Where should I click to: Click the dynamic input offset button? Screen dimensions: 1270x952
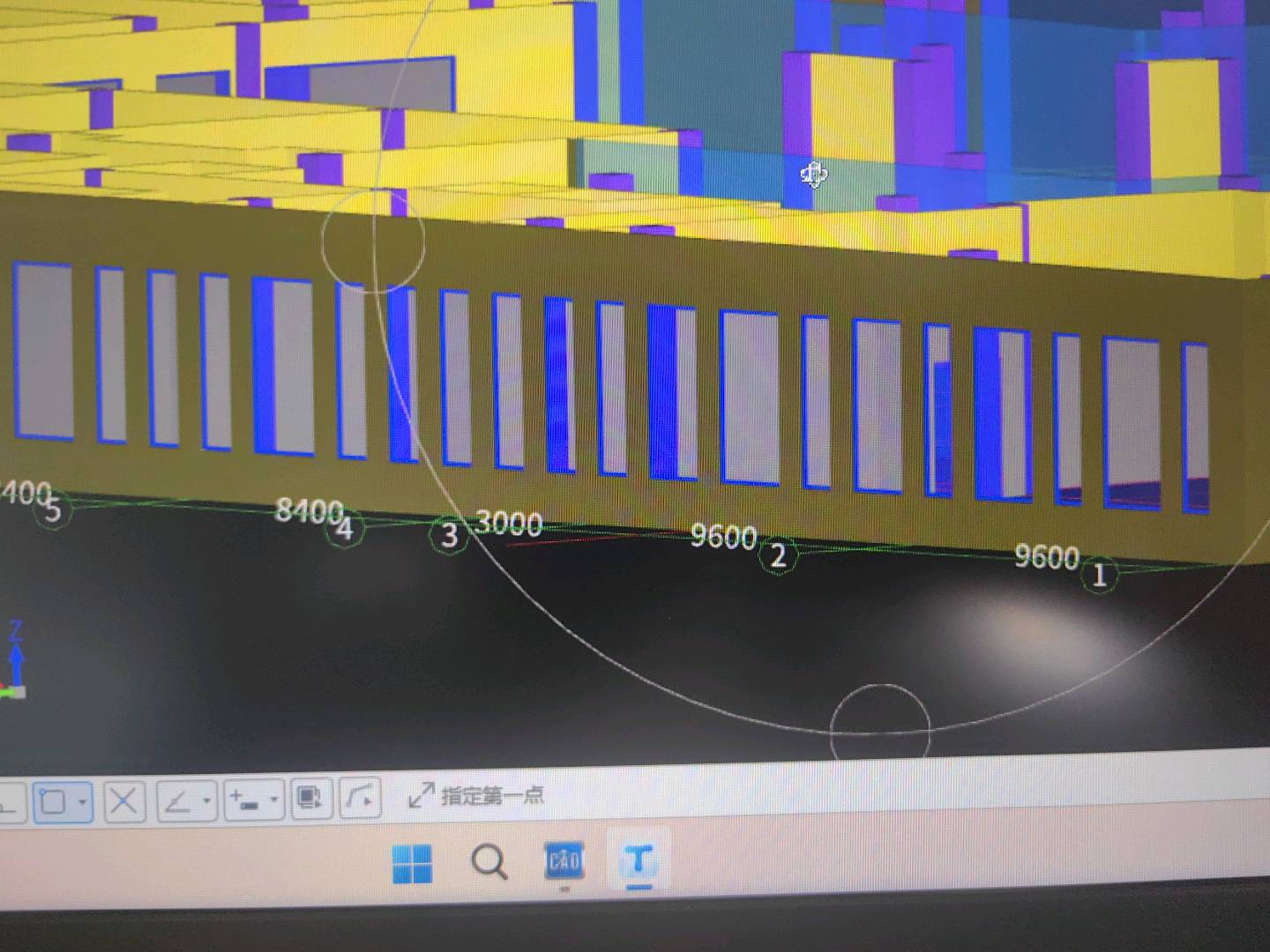[x=244, y=800]
